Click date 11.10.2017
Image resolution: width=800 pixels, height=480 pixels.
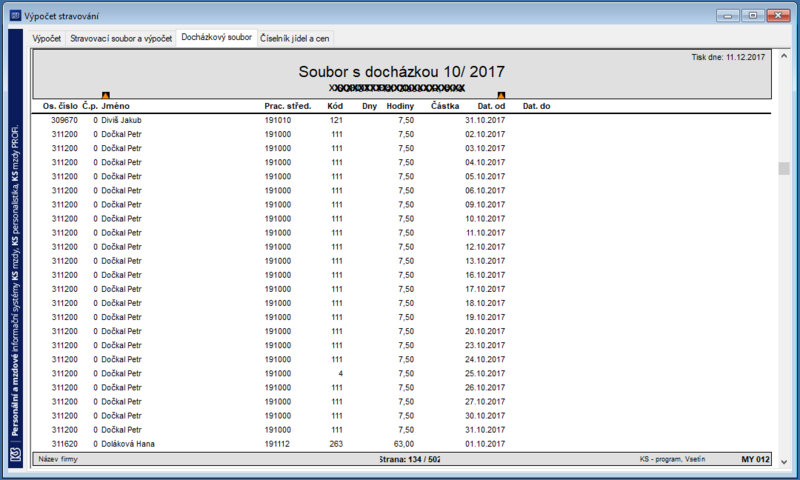click(486, 233)
